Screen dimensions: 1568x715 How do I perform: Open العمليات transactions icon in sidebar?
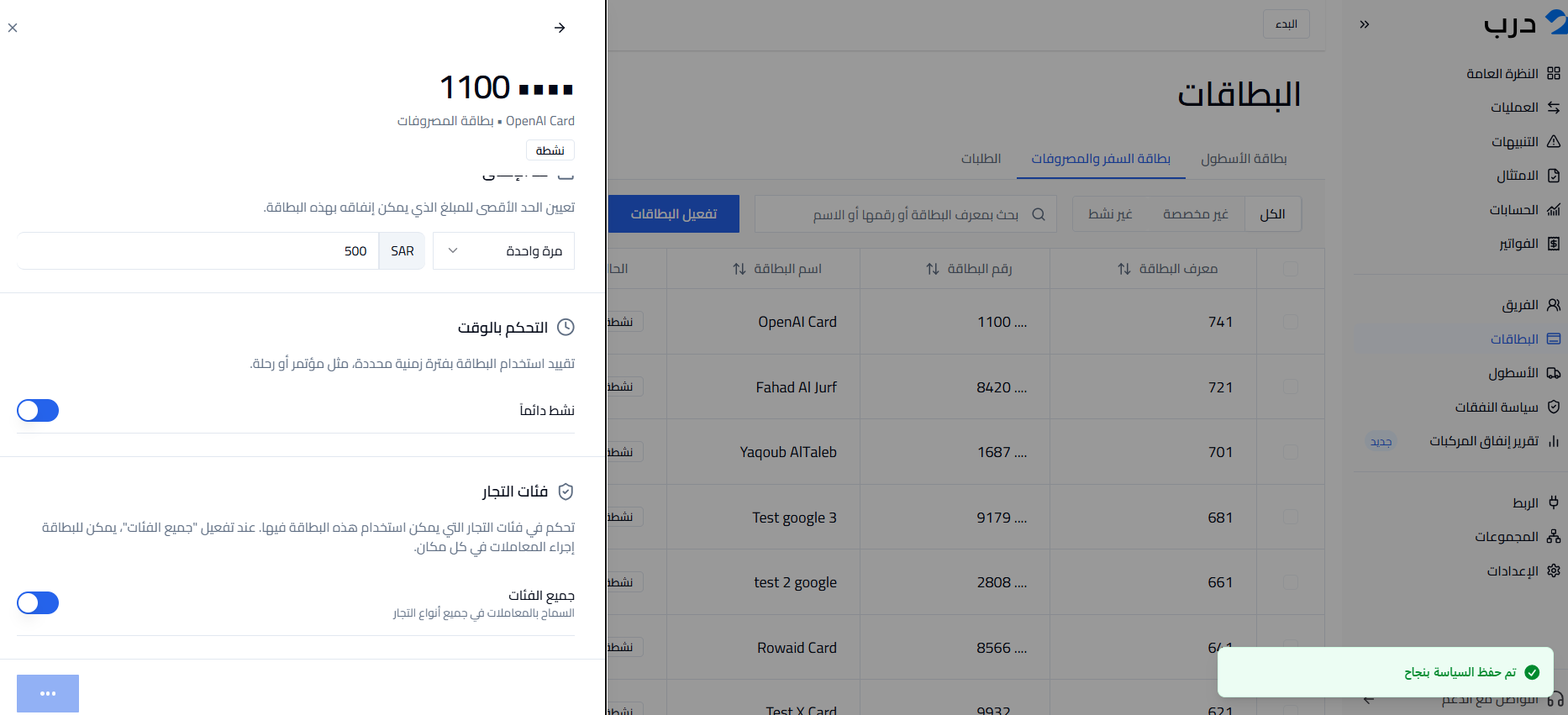pos(1554,108)
